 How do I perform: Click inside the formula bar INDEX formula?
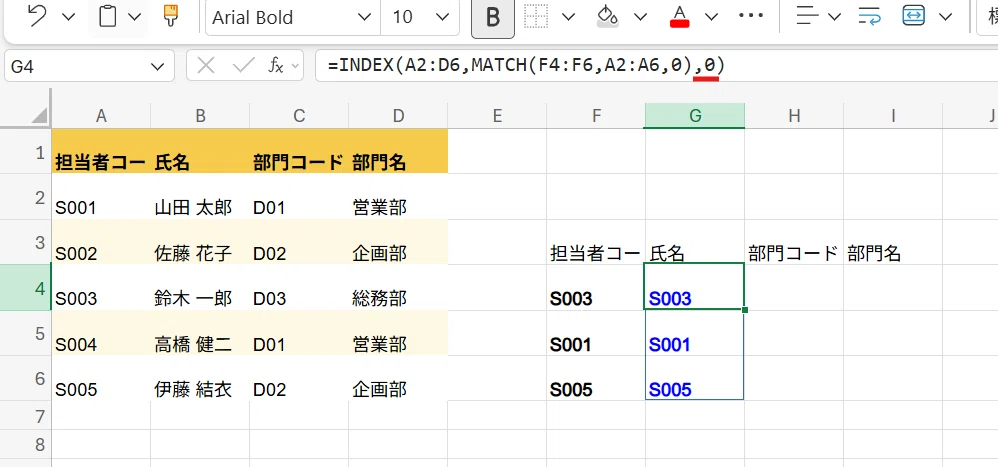(526, 65)
